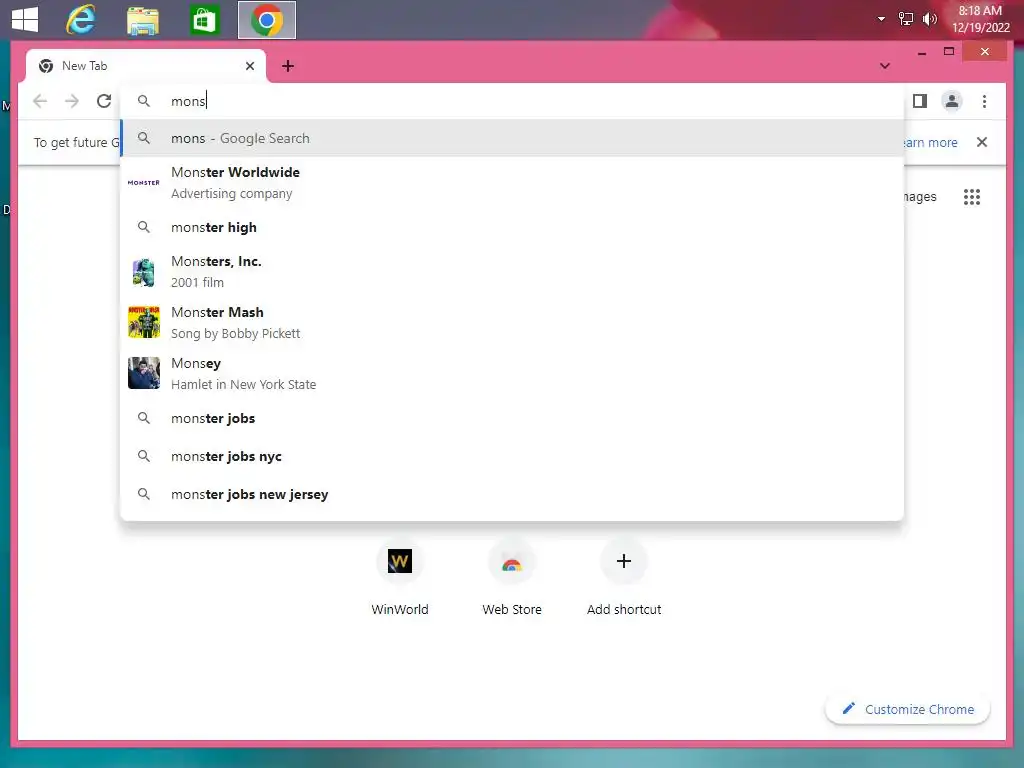The image size is (1024, 768).
Task: Open a new tab with plus button
Action: pos(288,66)
